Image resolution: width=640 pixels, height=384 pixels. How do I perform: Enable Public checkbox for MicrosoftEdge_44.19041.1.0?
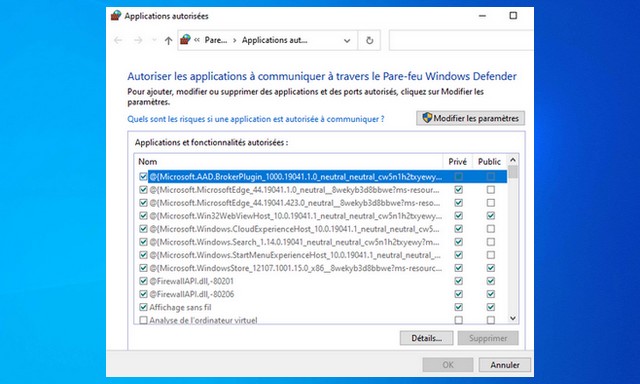point(491,190)
